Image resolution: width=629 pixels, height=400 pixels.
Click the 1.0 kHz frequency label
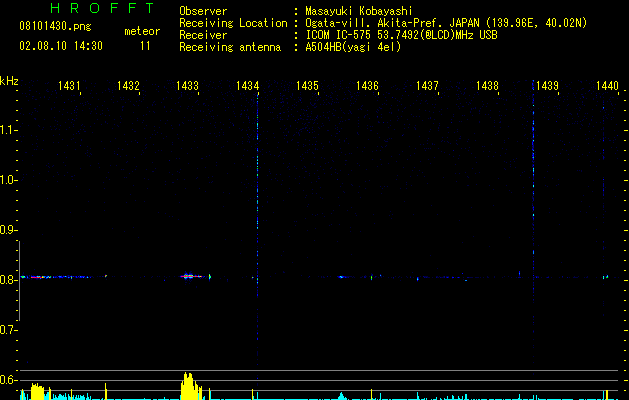8,180
